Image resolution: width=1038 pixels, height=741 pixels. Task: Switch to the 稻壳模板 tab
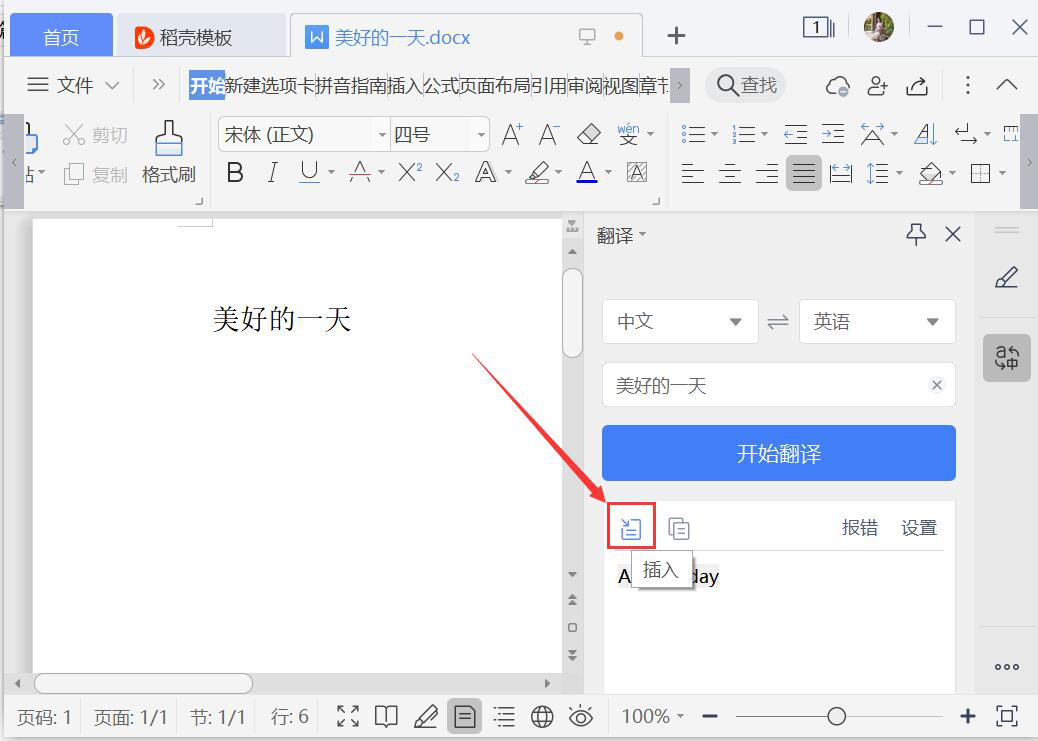(x=198, y=37)
